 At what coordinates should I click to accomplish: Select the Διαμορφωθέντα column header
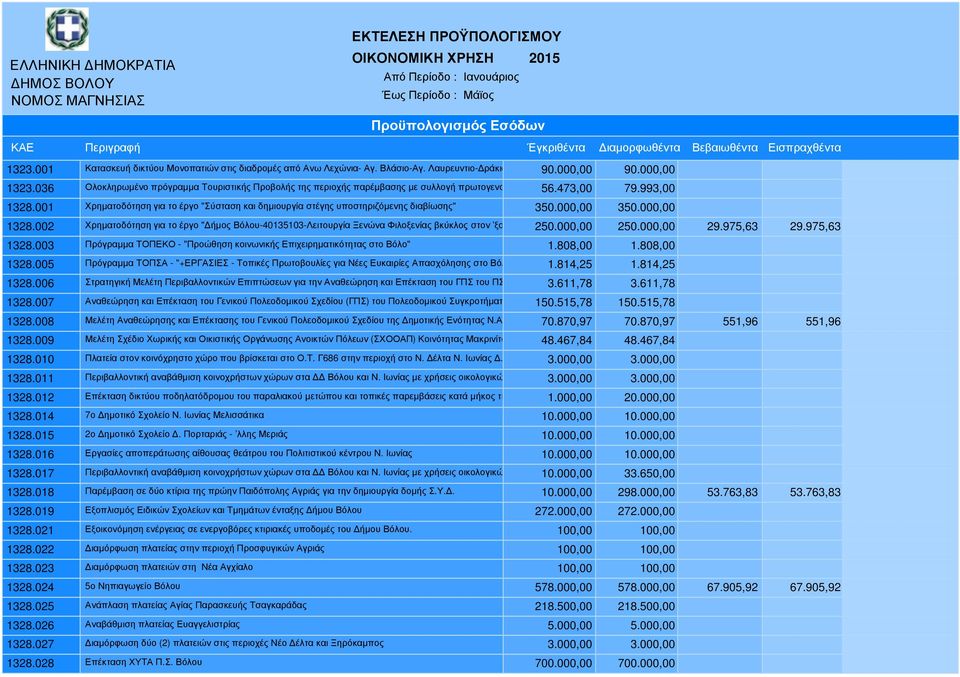point(639,148)
